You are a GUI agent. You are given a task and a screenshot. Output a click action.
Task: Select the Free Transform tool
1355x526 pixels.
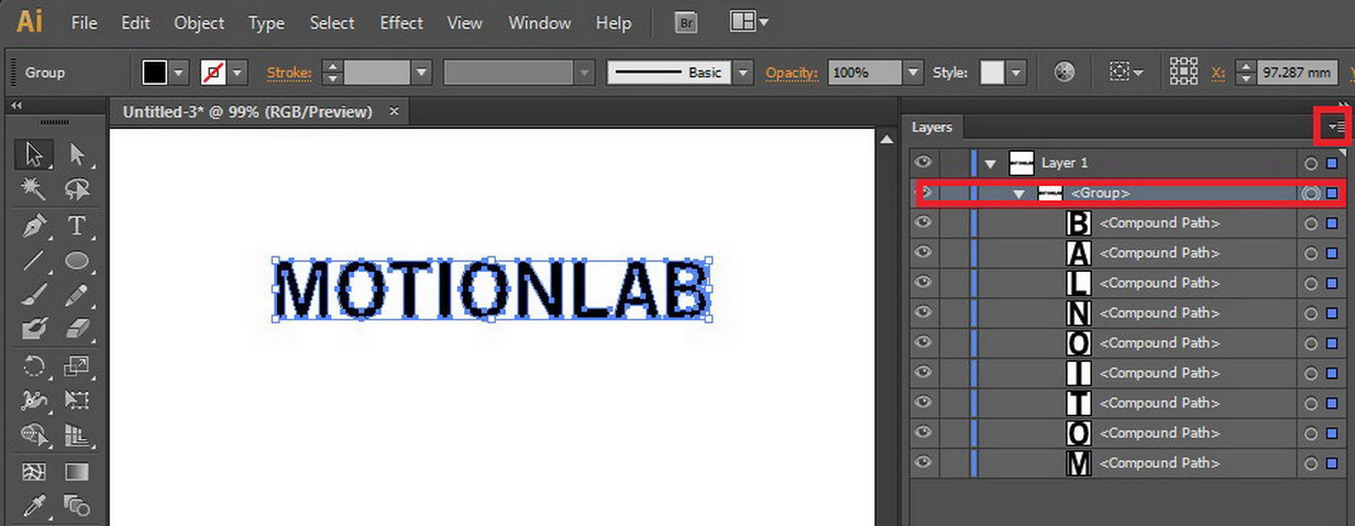pyautogui.click(x=77, y=401)
